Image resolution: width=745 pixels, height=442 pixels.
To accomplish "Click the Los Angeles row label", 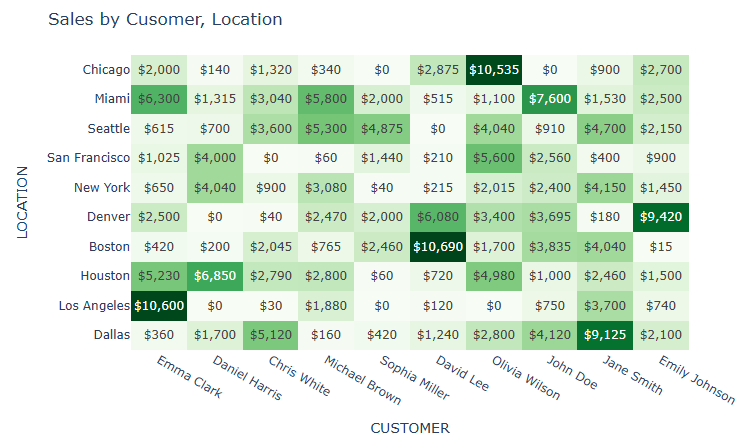I will tap(94, 306).
